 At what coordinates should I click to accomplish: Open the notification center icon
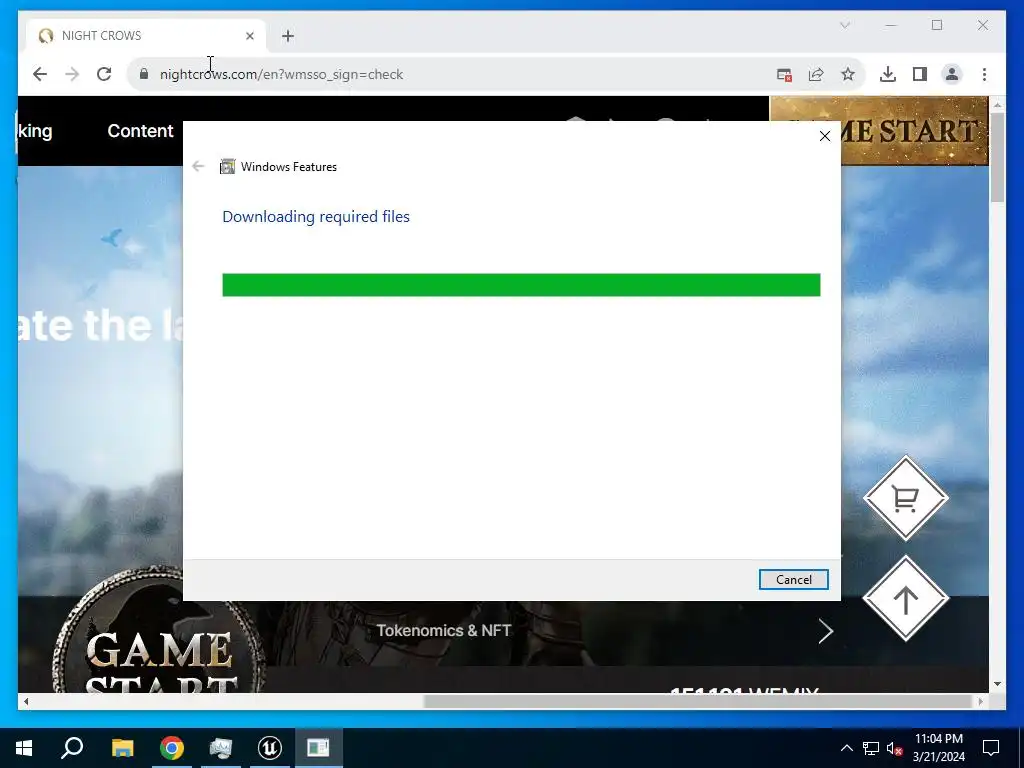[x=991, y=748]
